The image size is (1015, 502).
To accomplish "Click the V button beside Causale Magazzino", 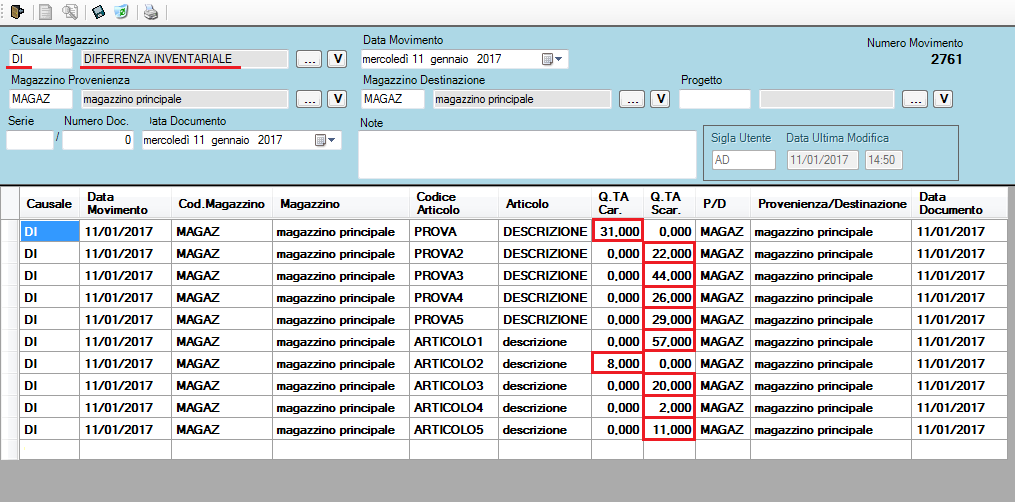I will tap(337, 59).
